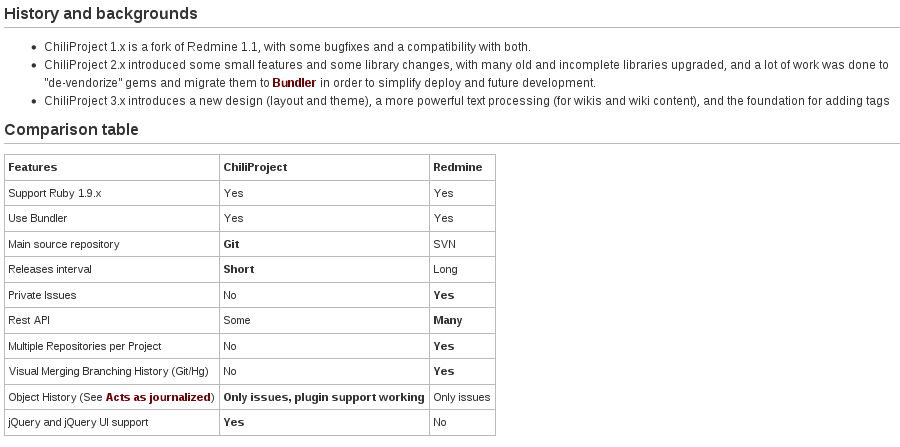900x447 pixels.
Task: Click the Support Ruby 1.9.x cell
Action: pyautogui.click(x=112, y=193)
